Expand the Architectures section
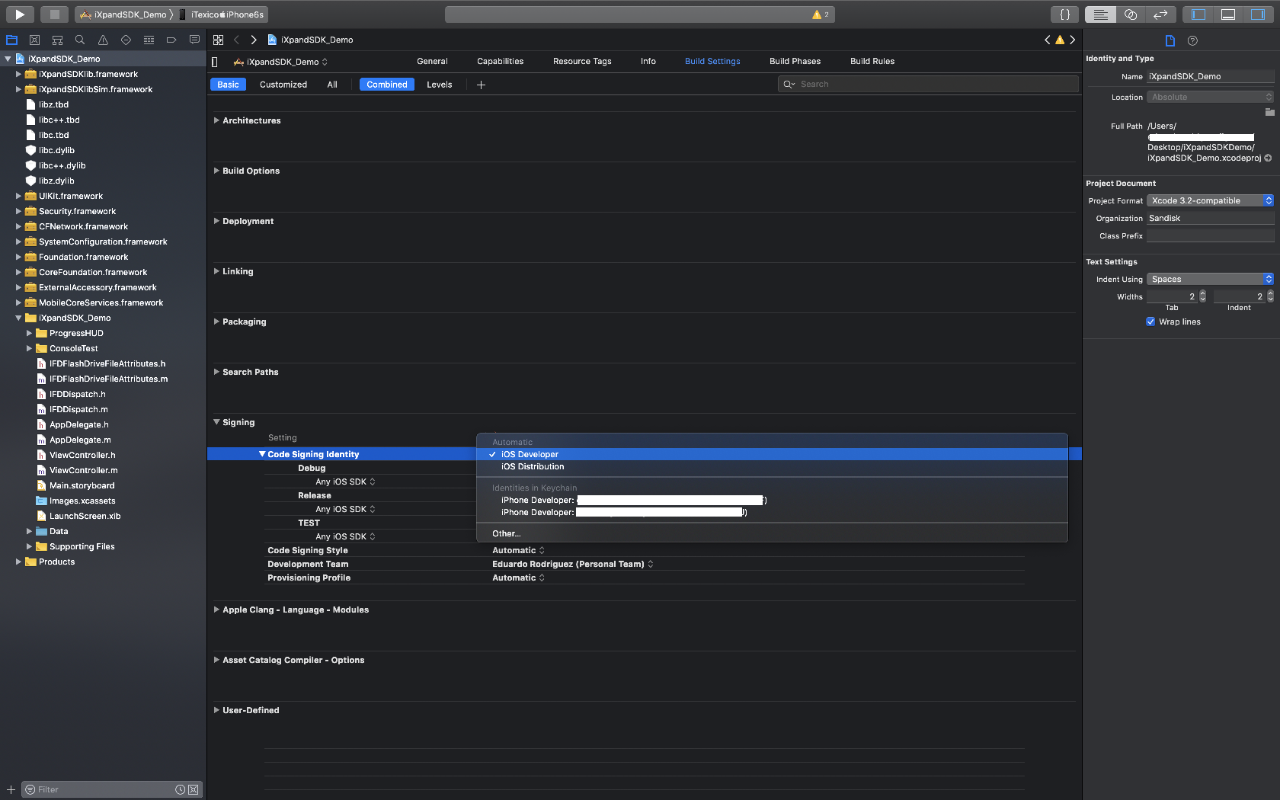This screenshot has height=800, width=1280. pos(217,121)
